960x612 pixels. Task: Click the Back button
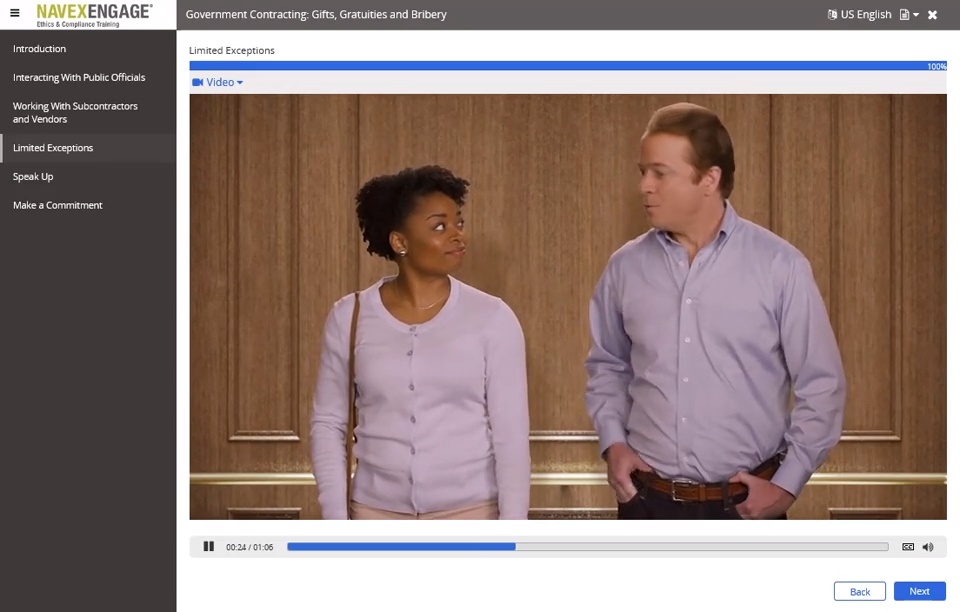[x=860, y=591]
